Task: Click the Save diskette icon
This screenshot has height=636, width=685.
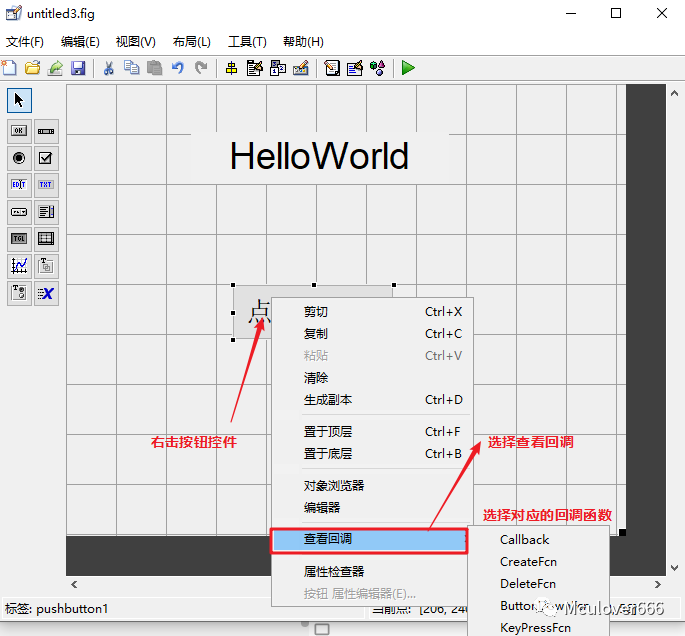Action: (78, 68)
